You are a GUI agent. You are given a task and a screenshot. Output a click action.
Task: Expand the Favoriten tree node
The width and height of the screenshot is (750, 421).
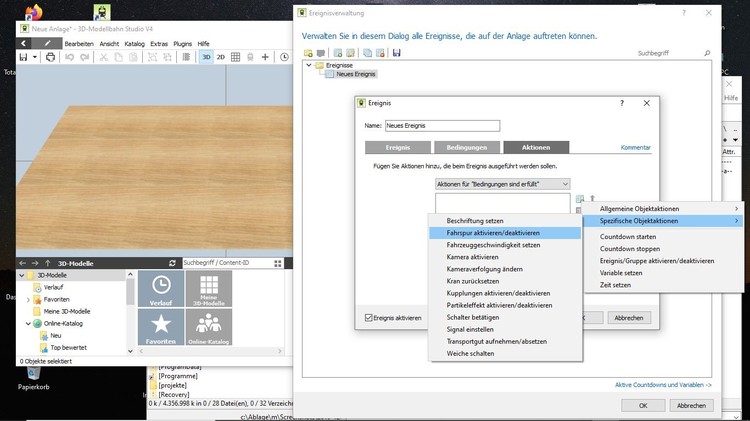point(28,299)
